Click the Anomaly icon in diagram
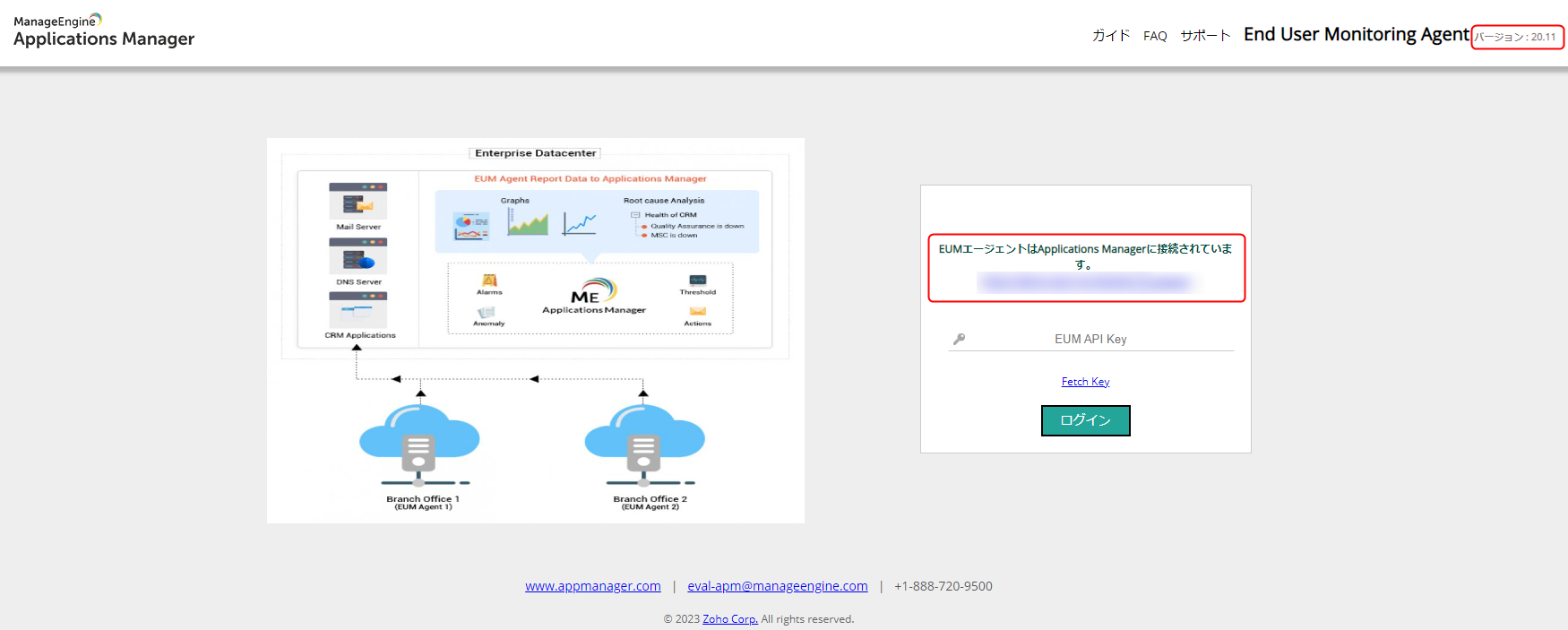1568x630 pixels. [x=487, y=313]
